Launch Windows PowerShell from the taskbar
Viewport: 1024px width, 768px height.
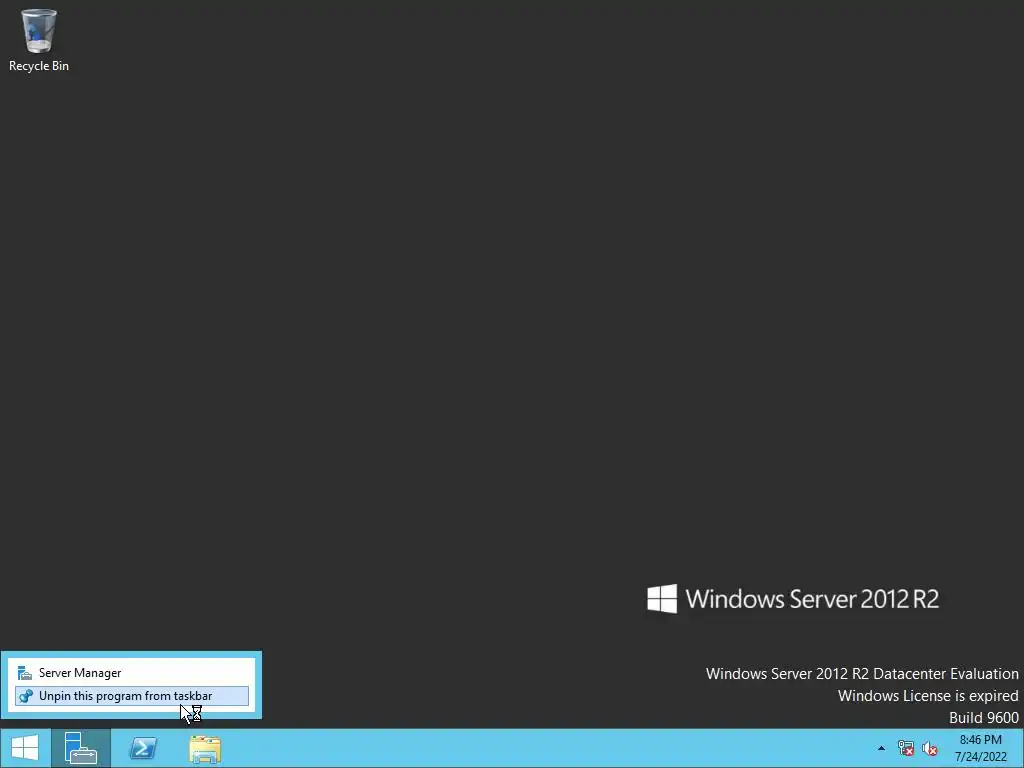click(143, 748)
